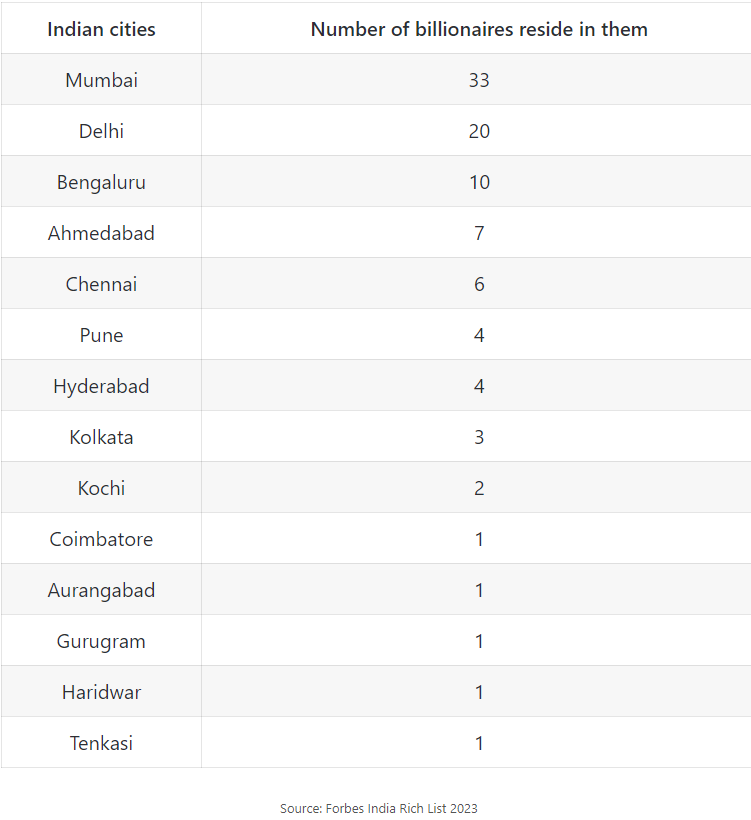Click Ahmedabad's billionaire count of 7
Image resolution: width=751 pixels, height=820 pixels.
coord(479,233)
